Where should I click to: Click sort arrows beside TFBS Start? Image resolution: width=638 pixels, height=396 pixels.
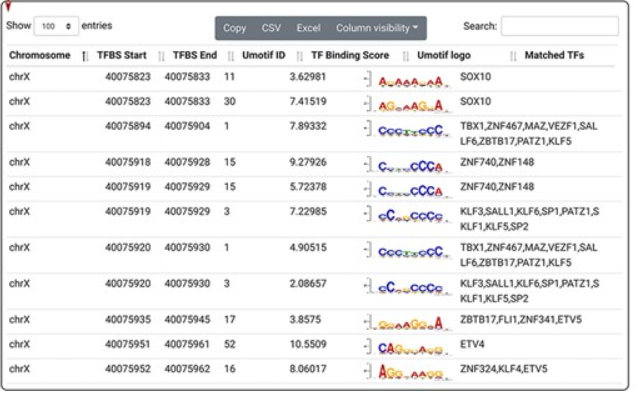161,56
